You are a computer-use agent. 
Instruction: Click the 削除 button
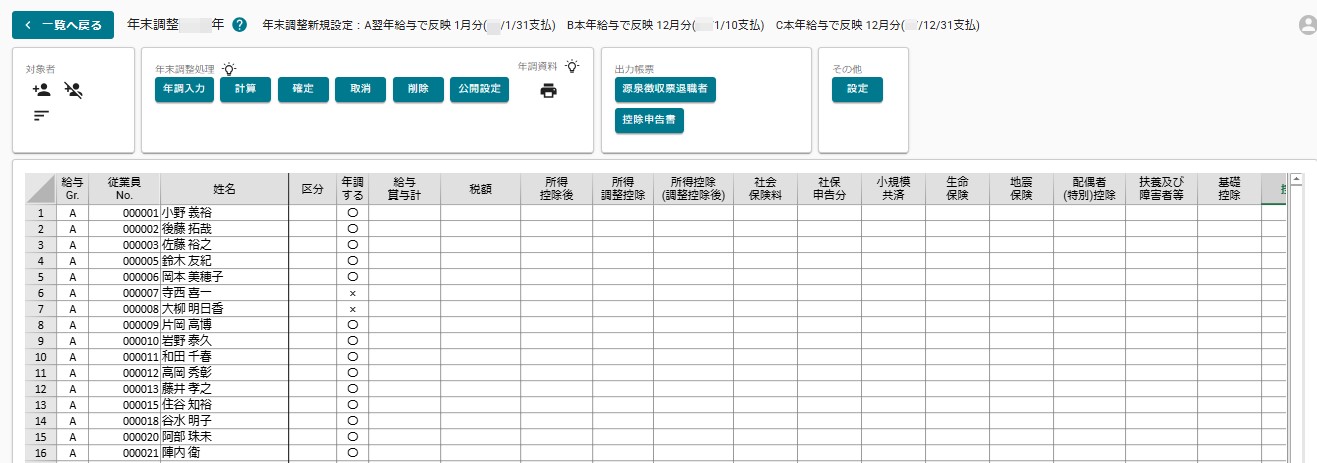[418, 90]
